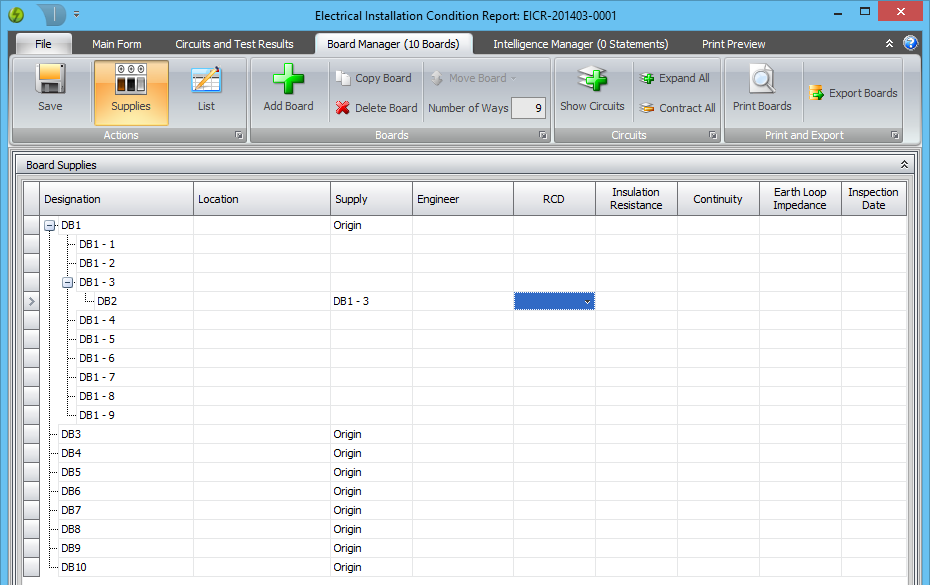Open the help question mark icon
Viewport: 930px width, 585px height.
point(910,43)
